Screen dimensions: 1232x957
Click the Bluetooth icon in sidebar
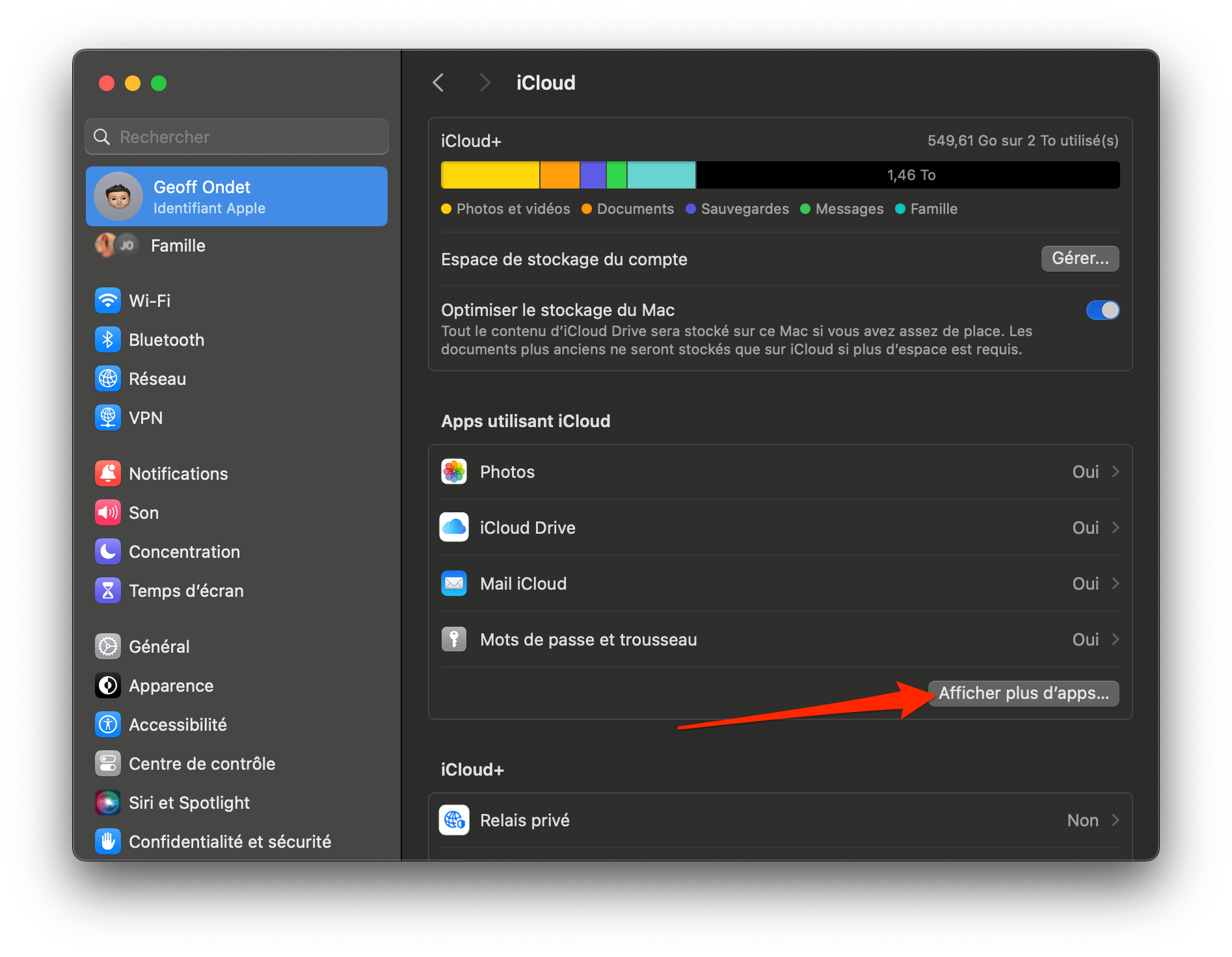click(x=108, y=339)
